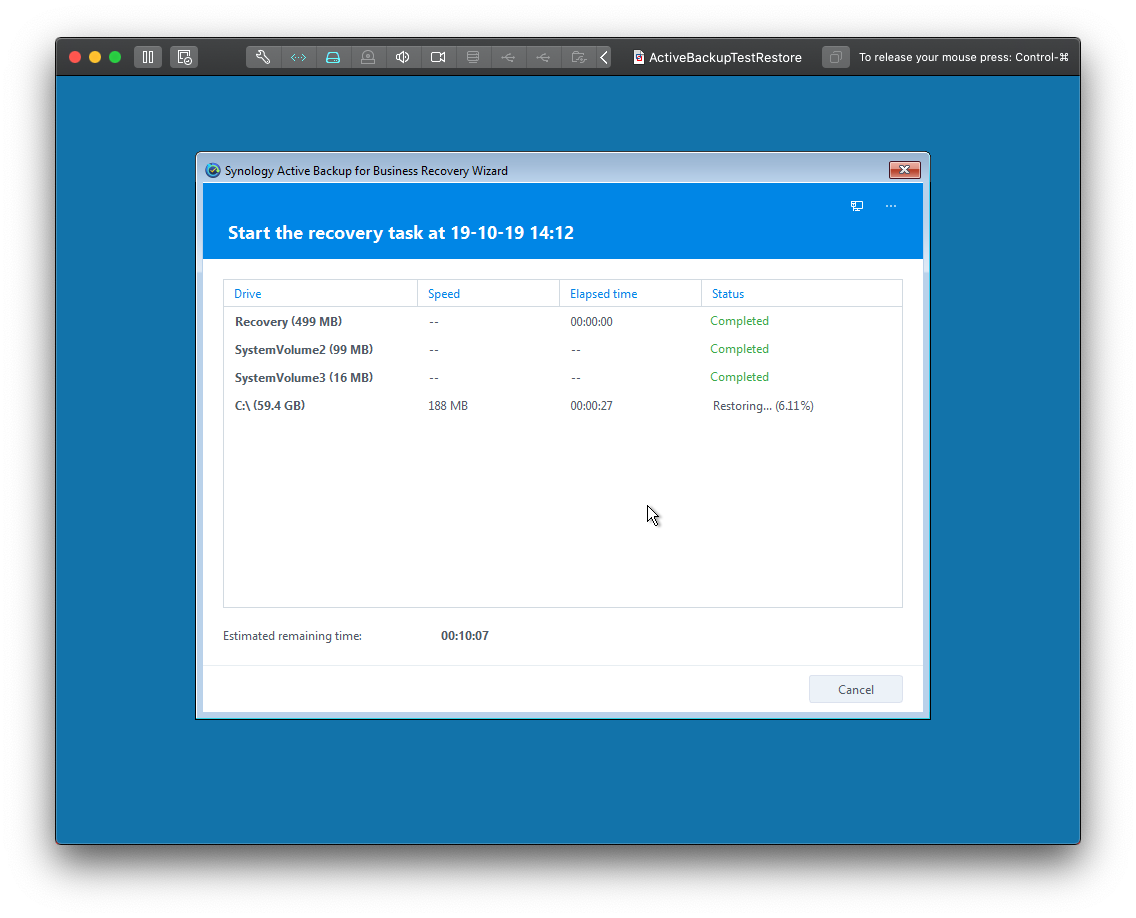This screenshot has width=1136, height=918.
Task: Click the printer device toolbar icon
Action: point(473,57)
